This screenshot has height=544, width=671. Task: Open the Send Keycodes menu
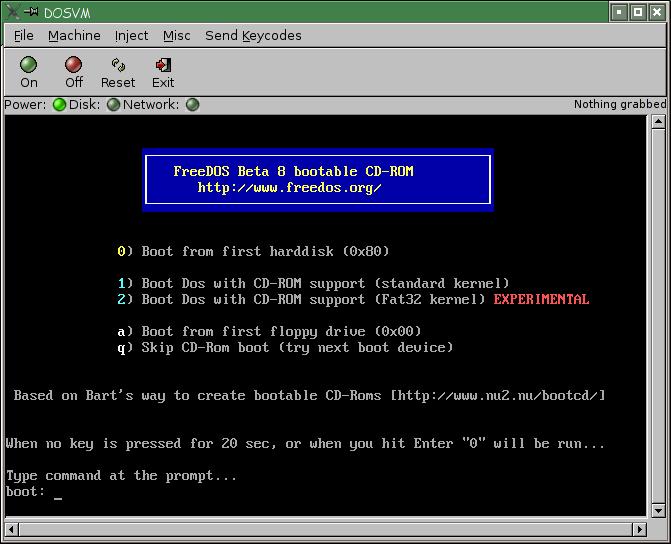(x=253, y=36)
